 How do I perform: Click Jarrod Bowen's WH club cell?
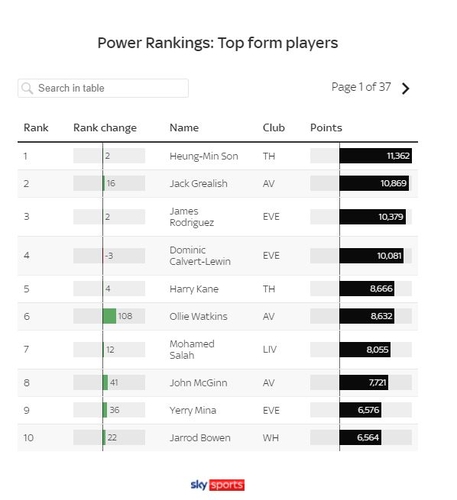(x=271, y=438)
